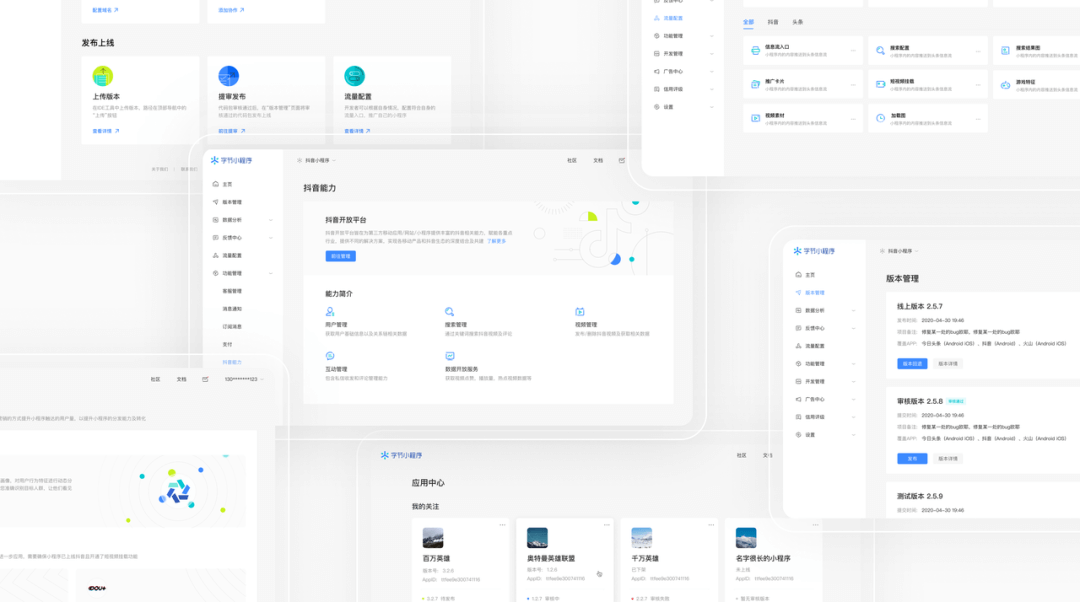Select 订阅消息 in the sidebar submenu
This screenshot has width=1080, height=602.
coord(232,326)
